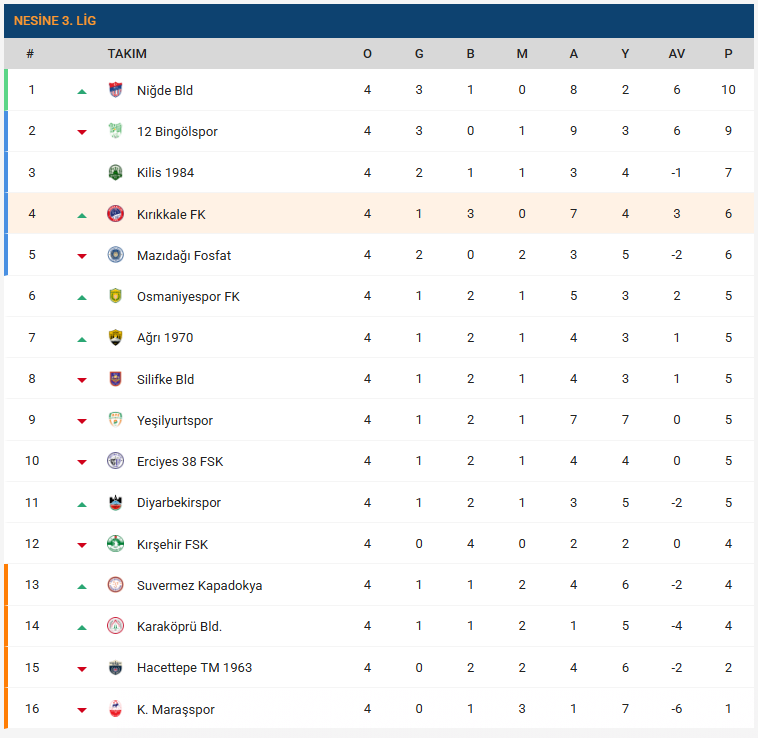Click the Osmaniyespor FK club crest
The image size is (758, 738).
coord(115,296)
